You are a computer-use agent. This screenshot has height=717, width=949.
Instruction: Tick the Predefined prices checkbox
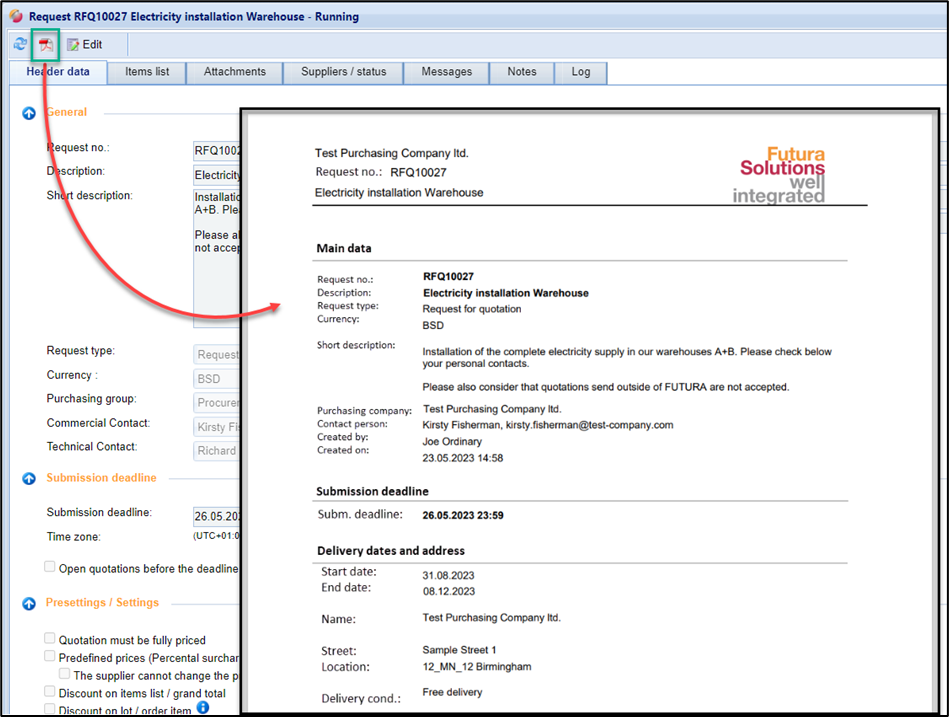[50, 657]
